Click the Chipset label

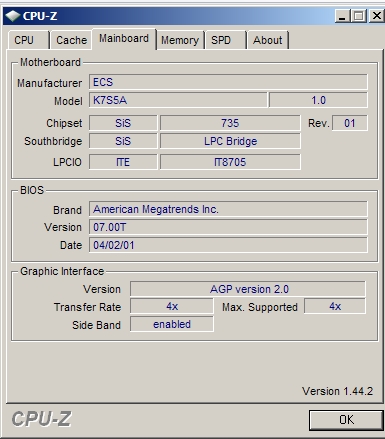[64, 123]
